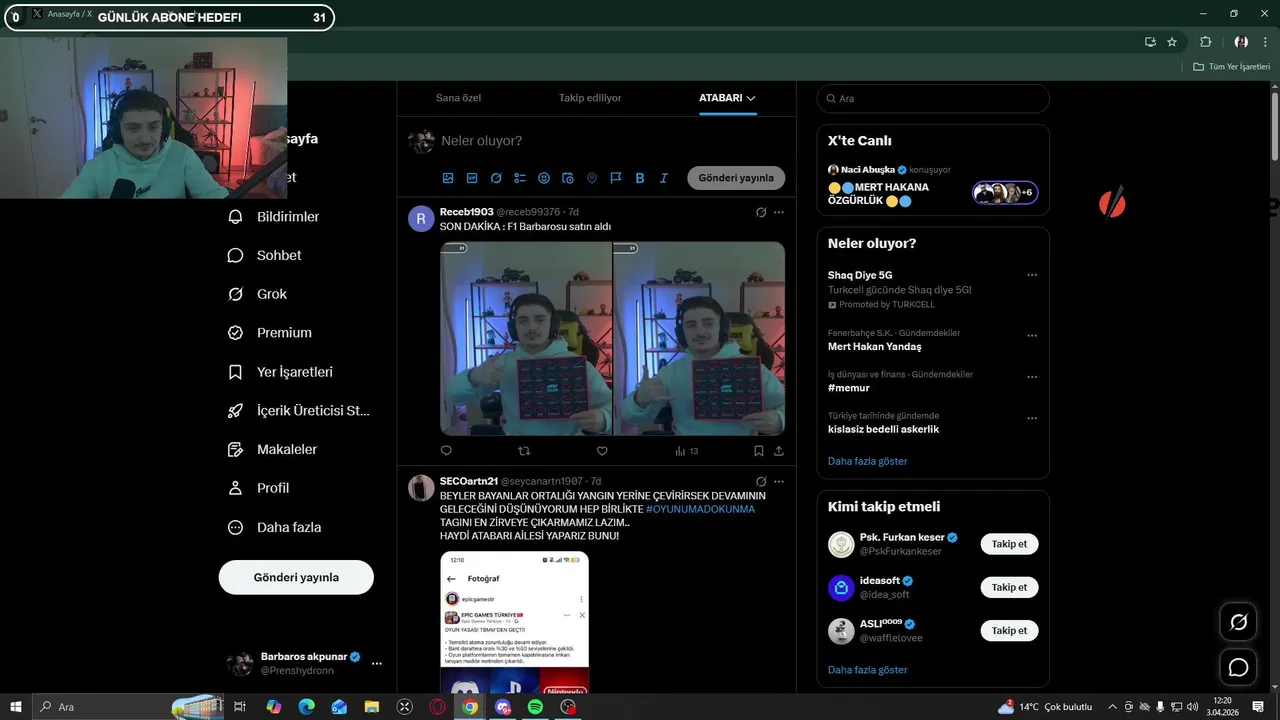Open the Windows Start menu
Viewport: 1280px width, 720px height.
[x=16, y=707]
